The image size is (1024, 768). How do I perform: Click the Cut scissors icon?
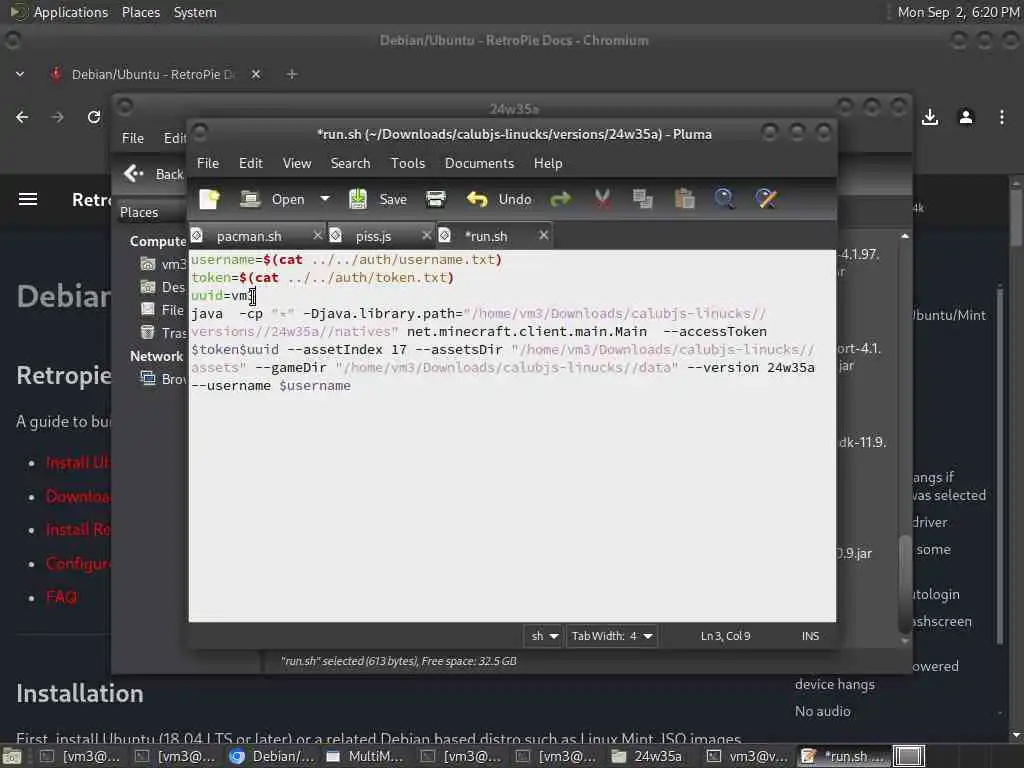602,199
